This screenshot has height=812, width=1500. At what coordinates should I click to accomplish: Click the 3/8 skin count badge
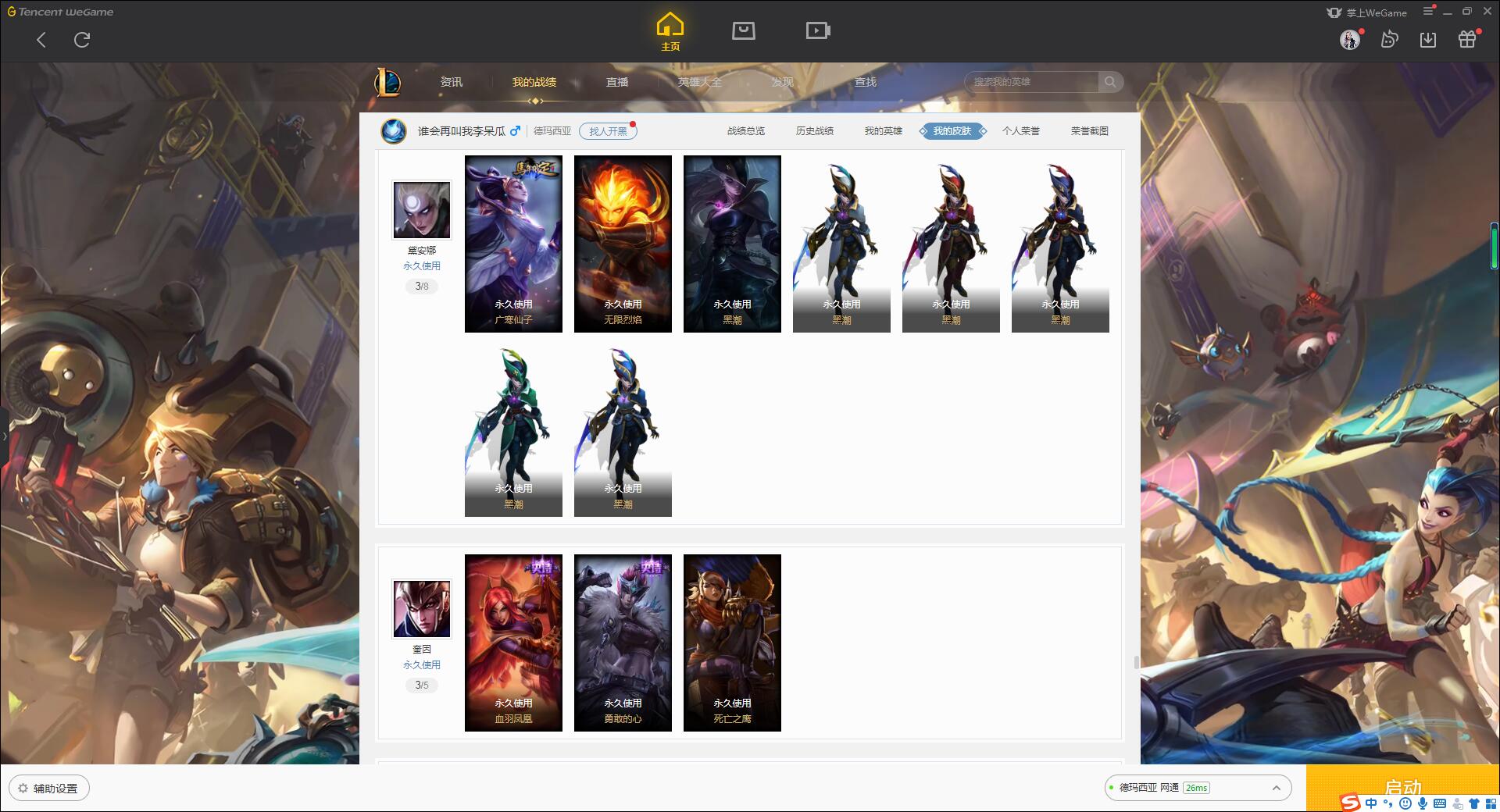(x=422, y=287)
